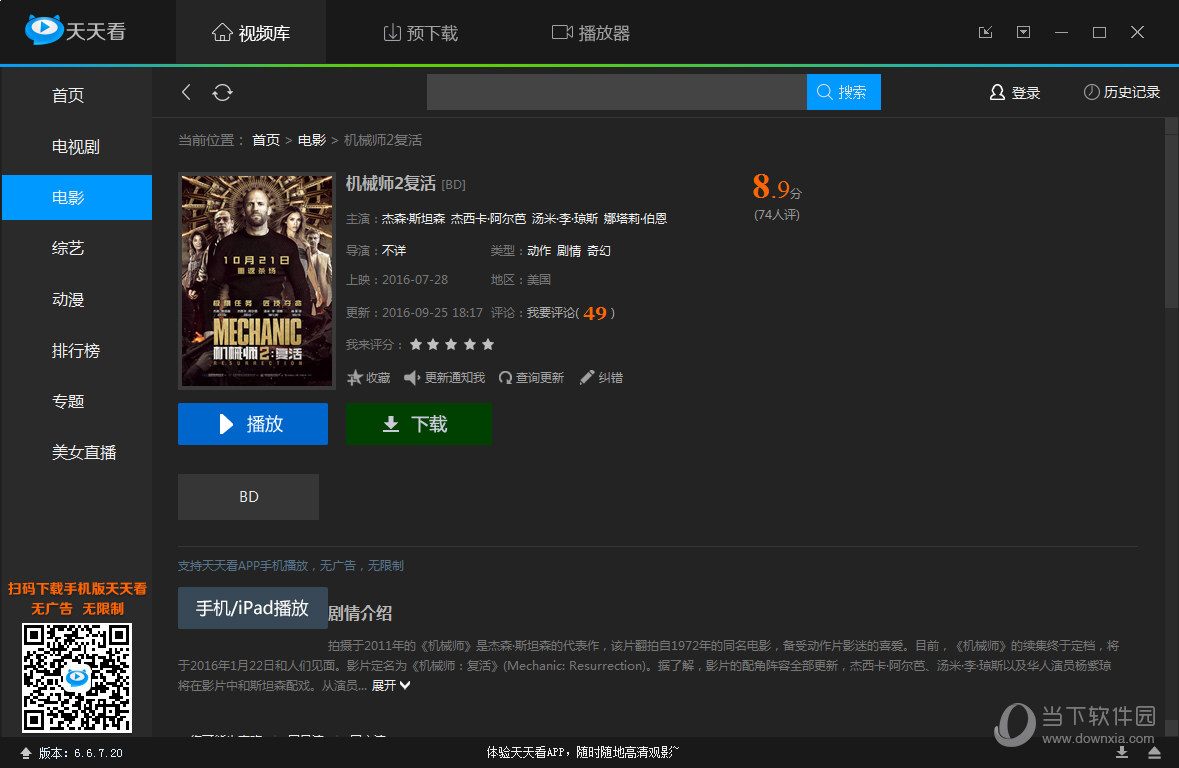This screenshot has height=768, width=1179.
Task: Click the mini-mode window icon in title bar
Action: 985,32
